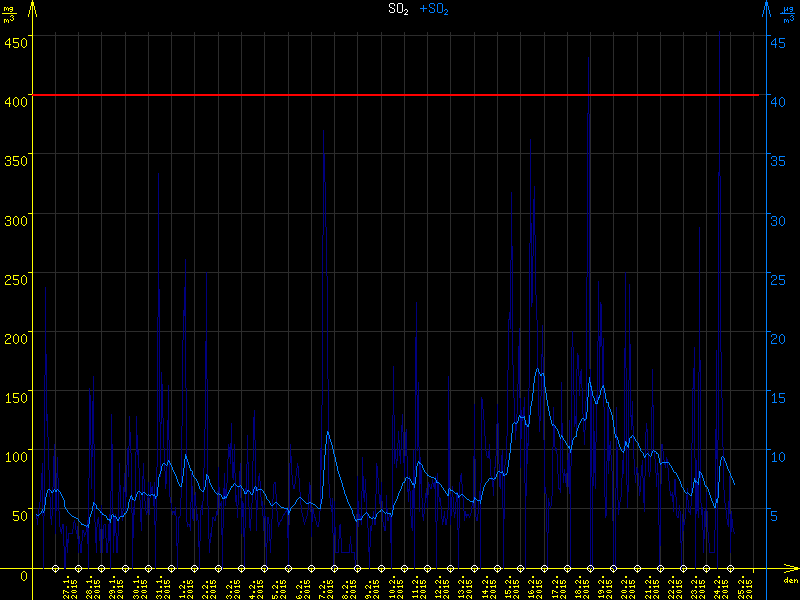
Task: Click the 450 value on left axis
Action: [15, 42]
